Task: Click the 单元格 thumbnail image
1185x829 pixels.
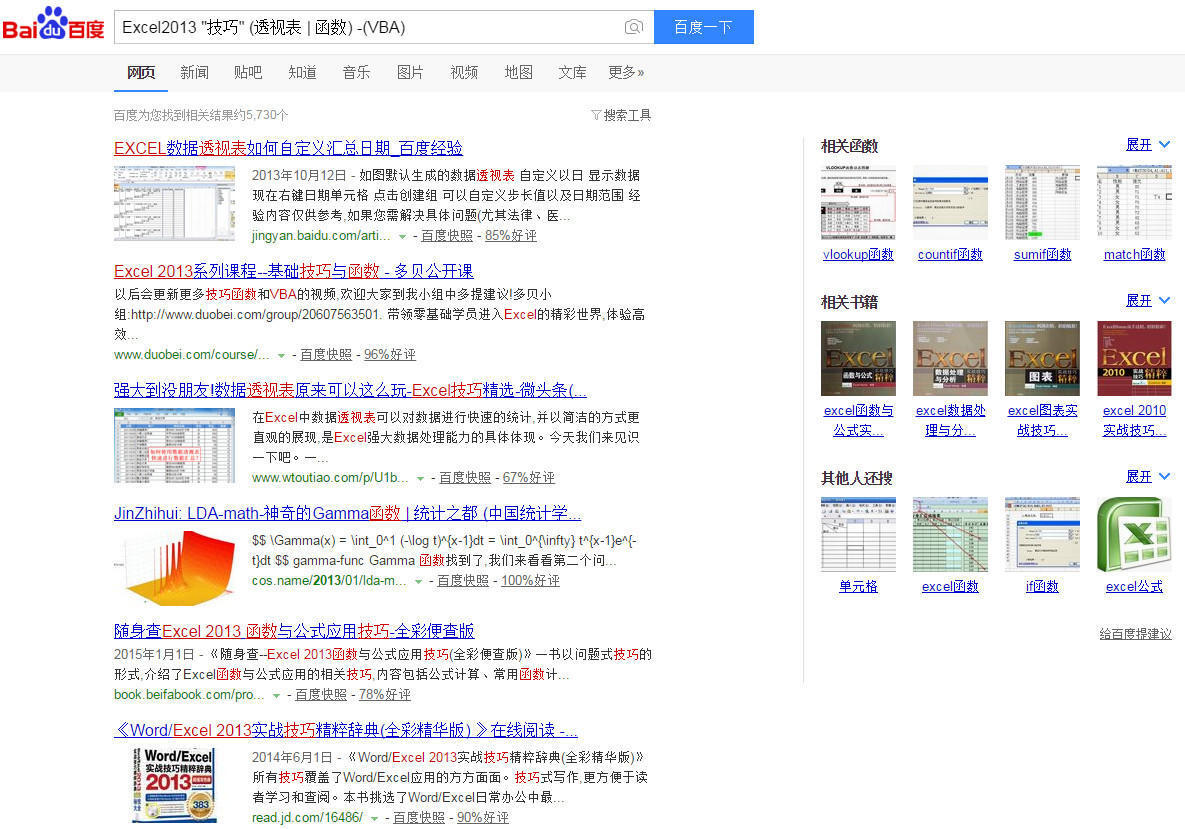Action: coord(858,534)
